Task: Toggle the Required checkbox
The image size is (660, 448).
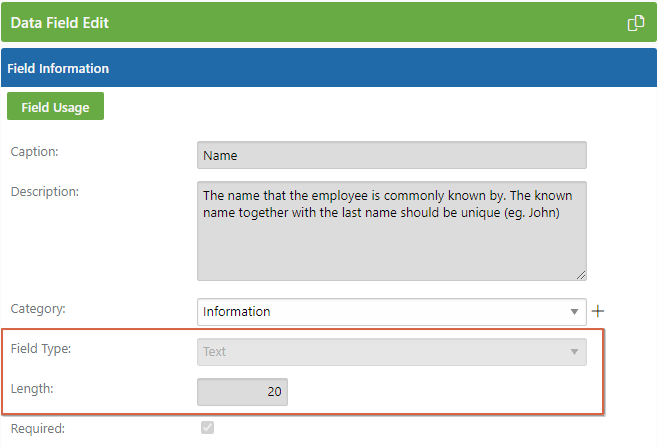Action: tap(208, 427)
